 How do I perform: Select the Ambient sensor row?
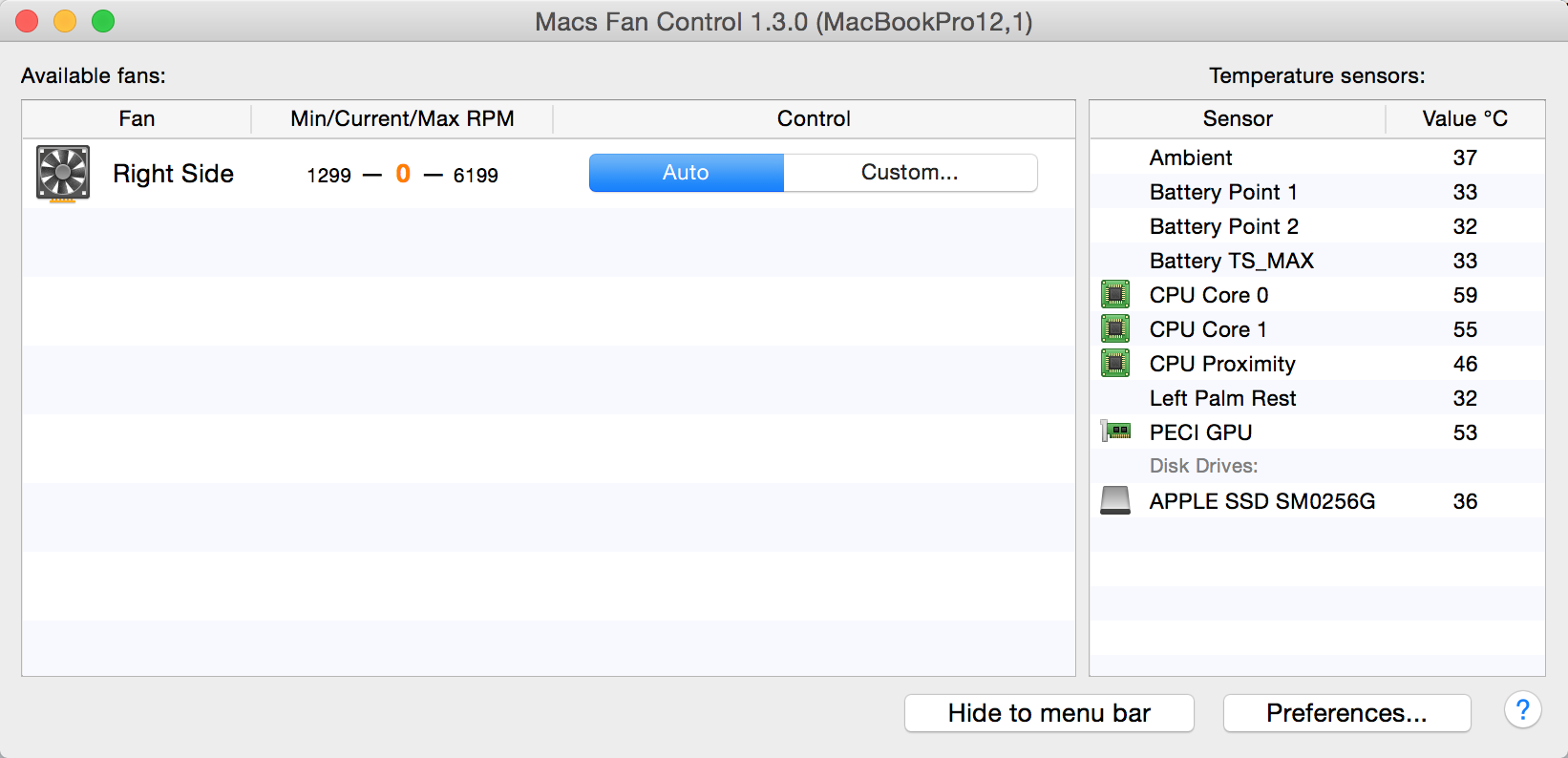pos(1317,158)
